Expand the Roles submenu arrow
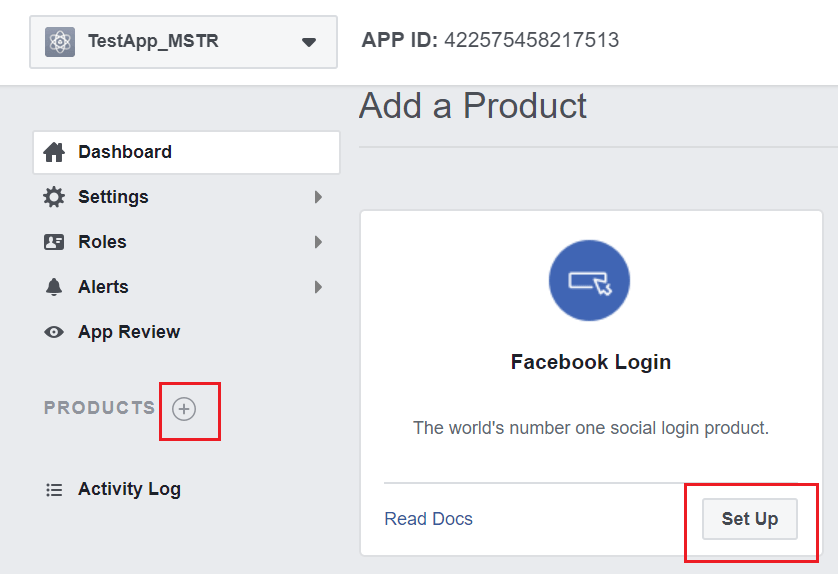 click(x=319, y=242)
